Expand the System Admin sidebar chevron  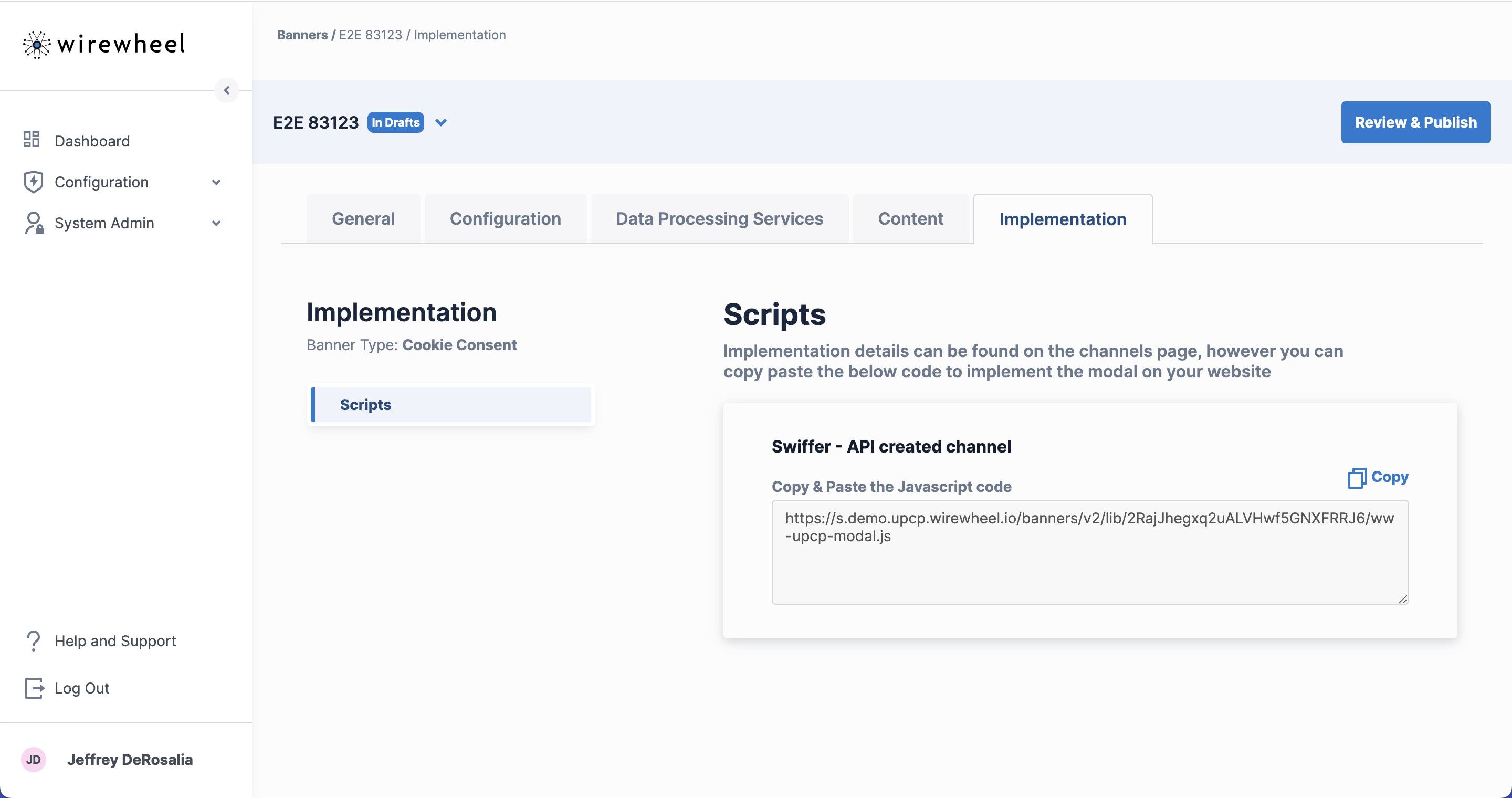tap(216, 224)
